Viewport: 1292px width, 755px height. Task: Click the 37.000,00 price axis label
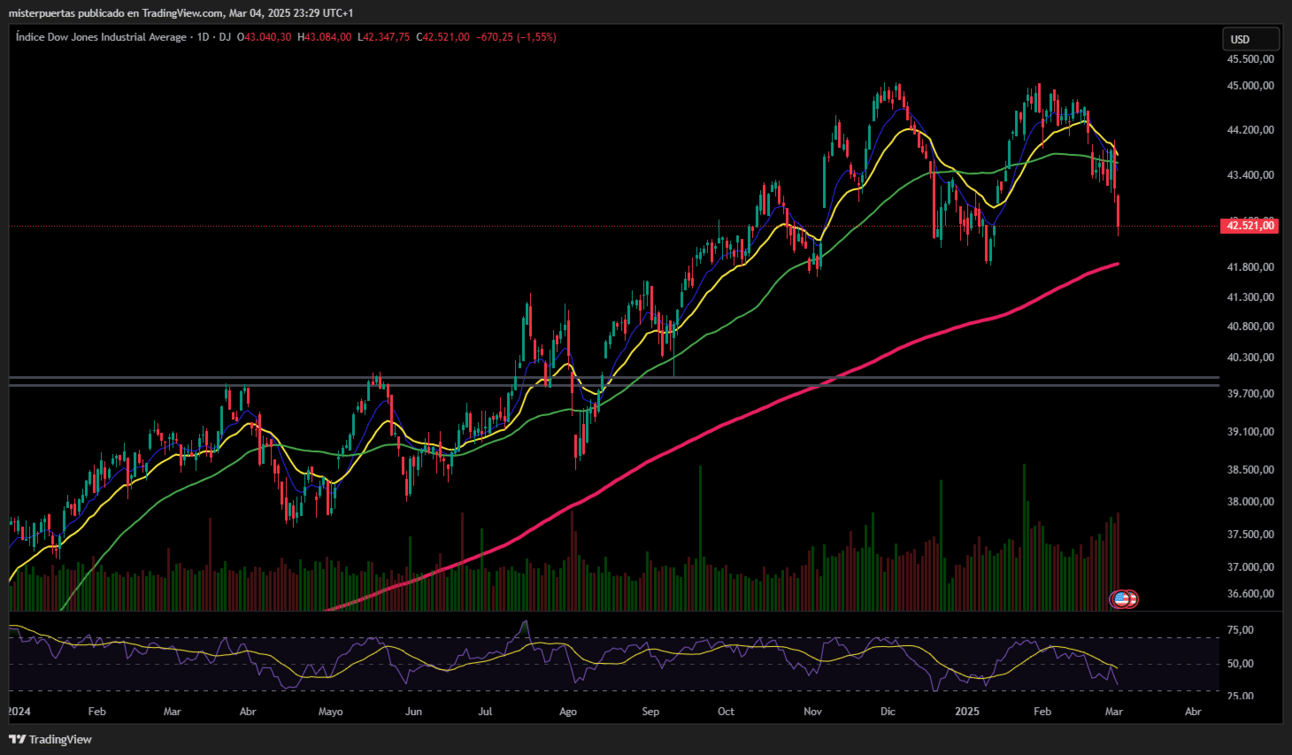[x=1251, y=567]
